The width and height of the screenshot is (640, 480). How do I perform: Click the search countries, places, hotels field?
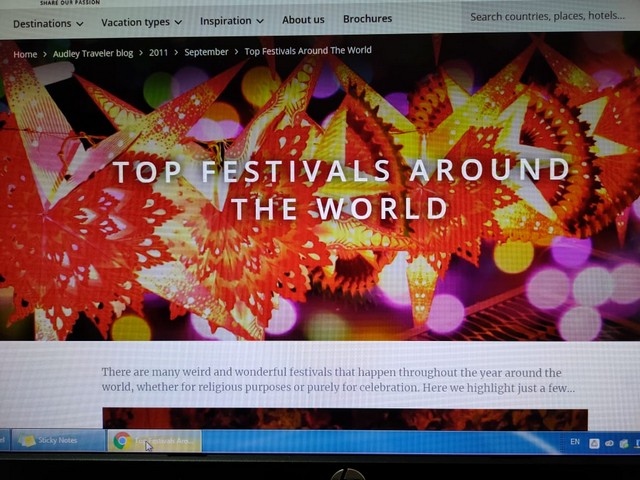click(546, 16)
